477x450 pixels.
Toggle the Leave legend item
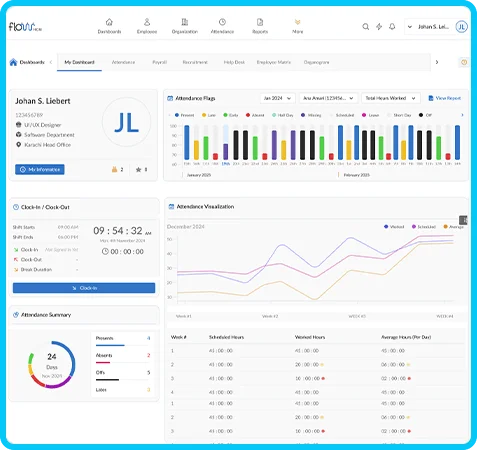click(371, 115)
